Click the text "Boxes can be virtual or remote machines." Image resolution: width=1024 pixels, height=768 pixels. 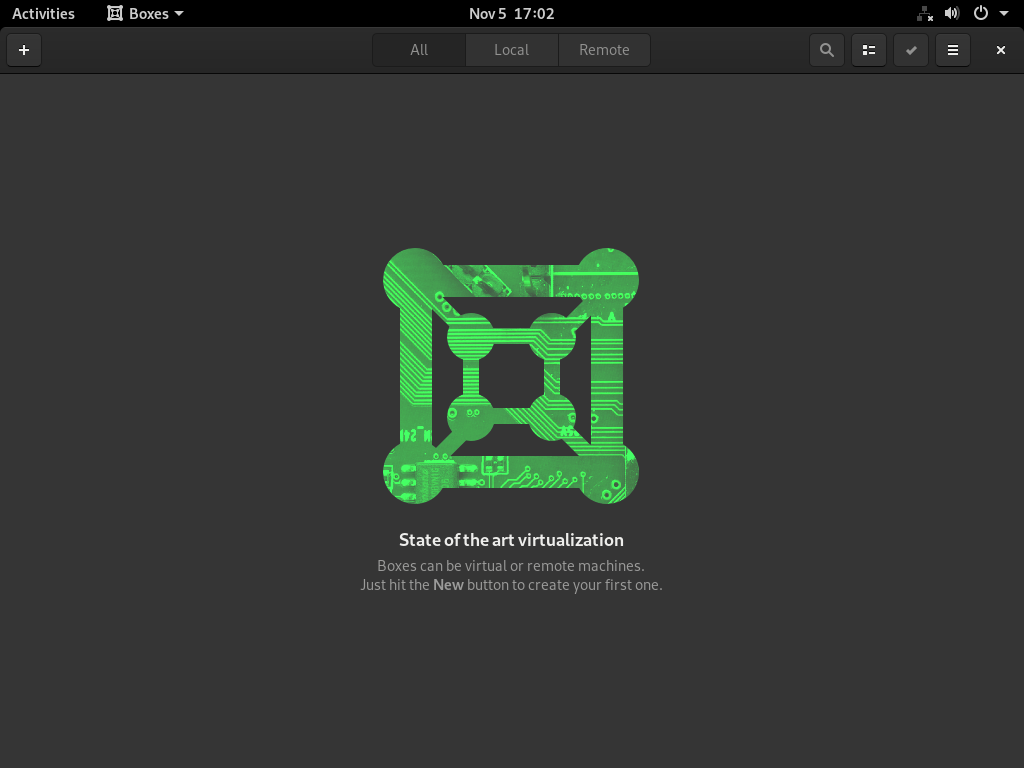(511, 566)
